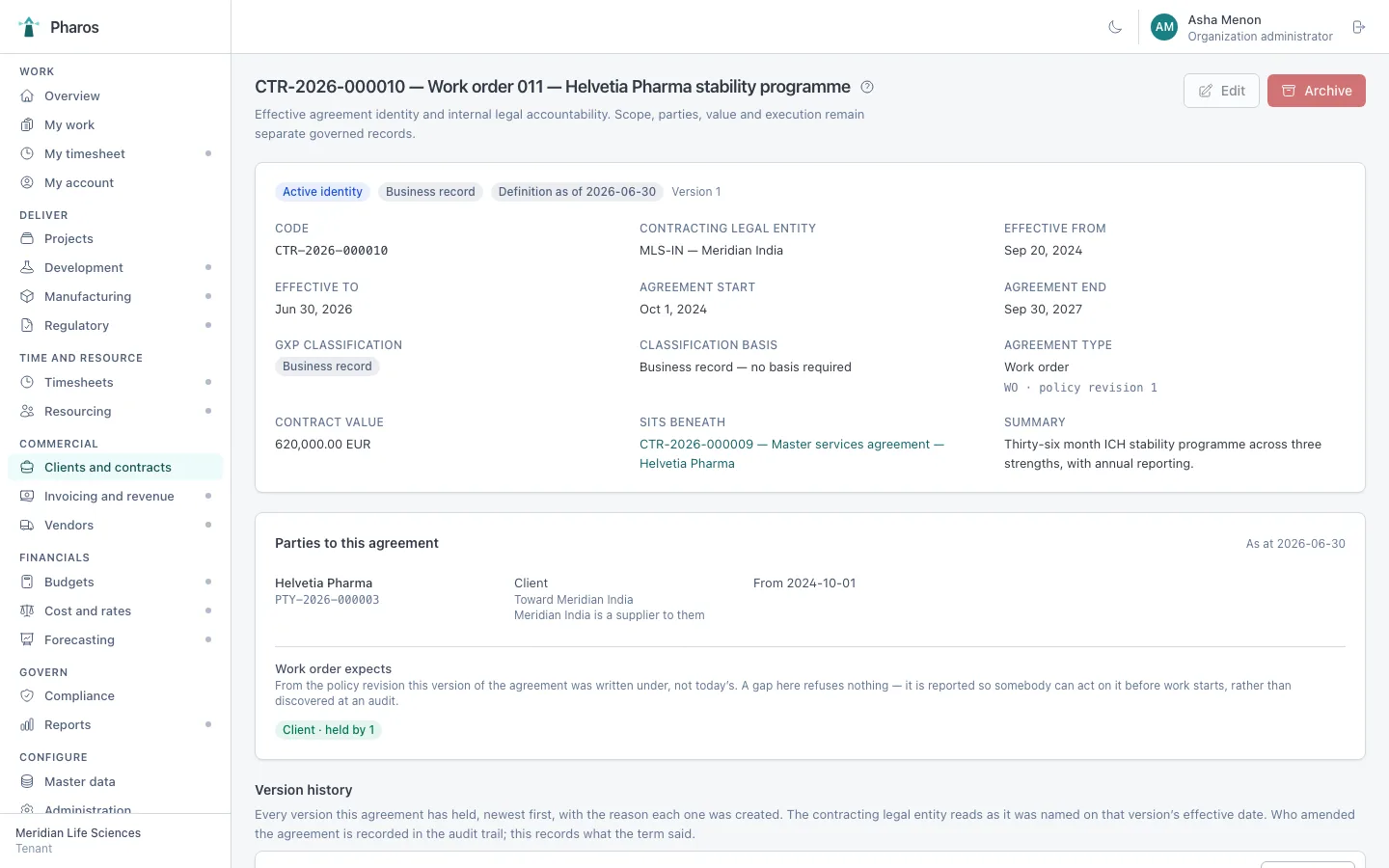This screenshot has width=1389, height=868.
Task: Open My account user icon
Action: coord(27,183)
